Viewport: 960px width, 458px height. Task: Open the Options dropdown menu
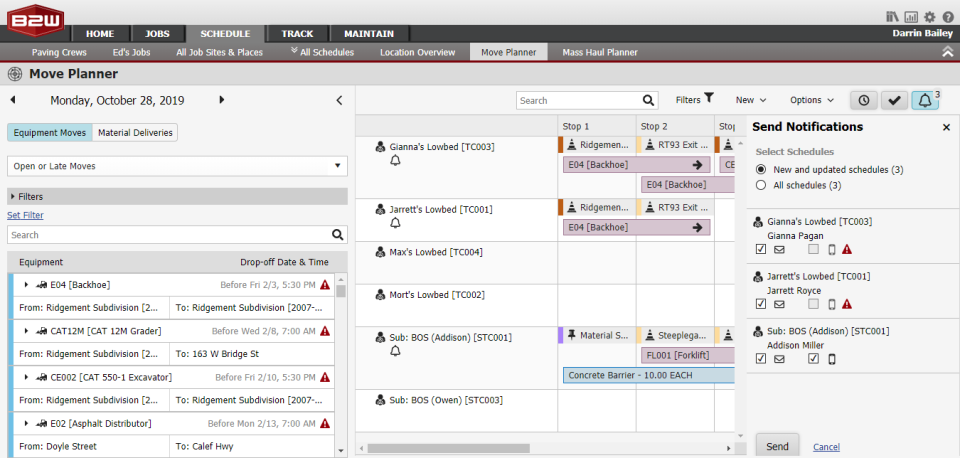812,100
